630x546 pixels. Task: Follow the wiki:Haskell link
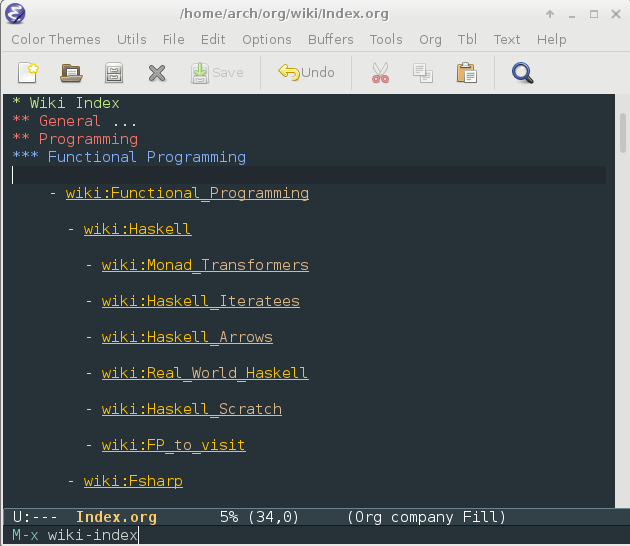coord(137,229)
